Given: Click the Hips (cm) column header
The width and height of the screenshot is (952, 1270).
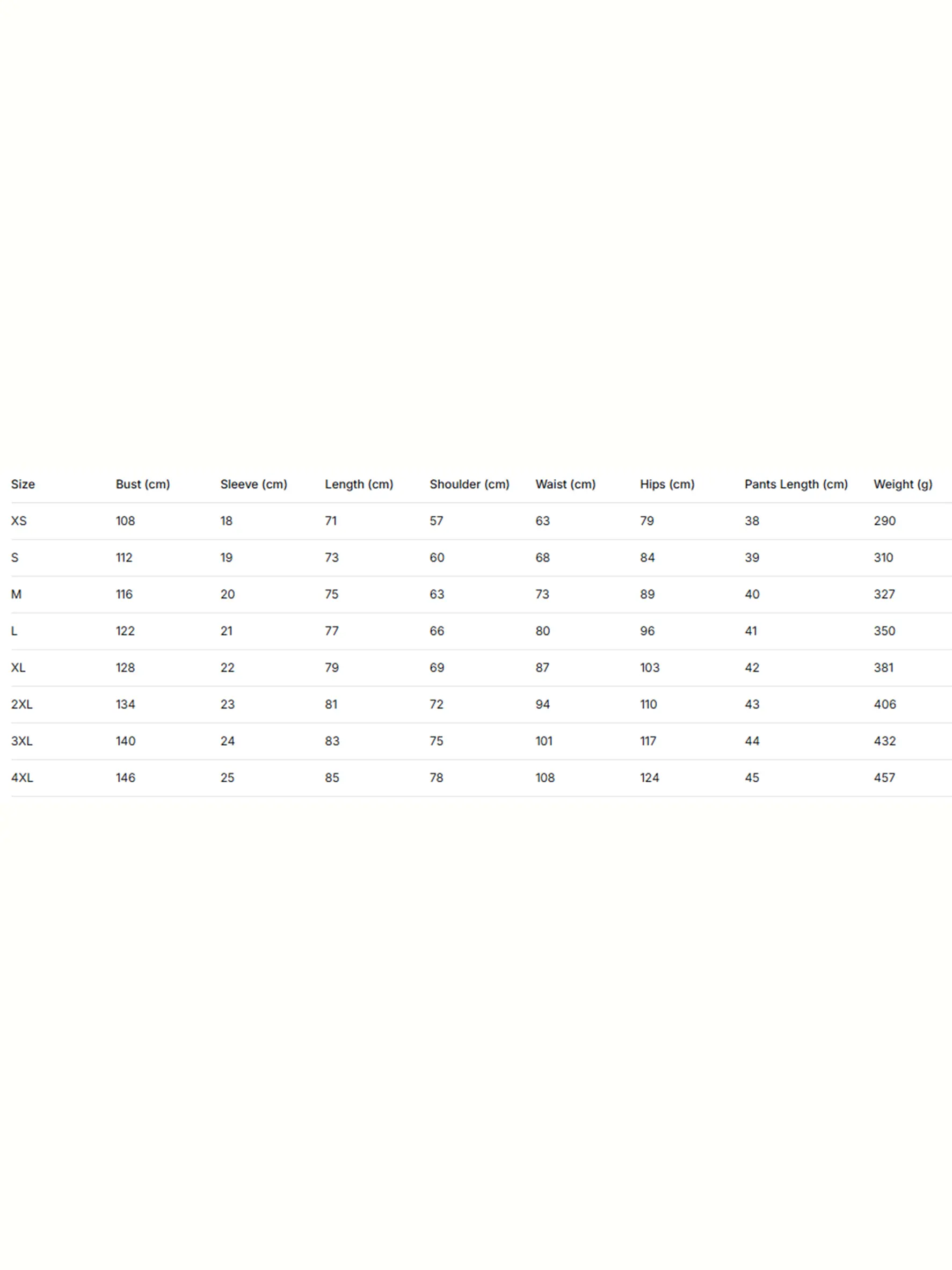Looking at the screenshot, I should [x=667, y=484].
